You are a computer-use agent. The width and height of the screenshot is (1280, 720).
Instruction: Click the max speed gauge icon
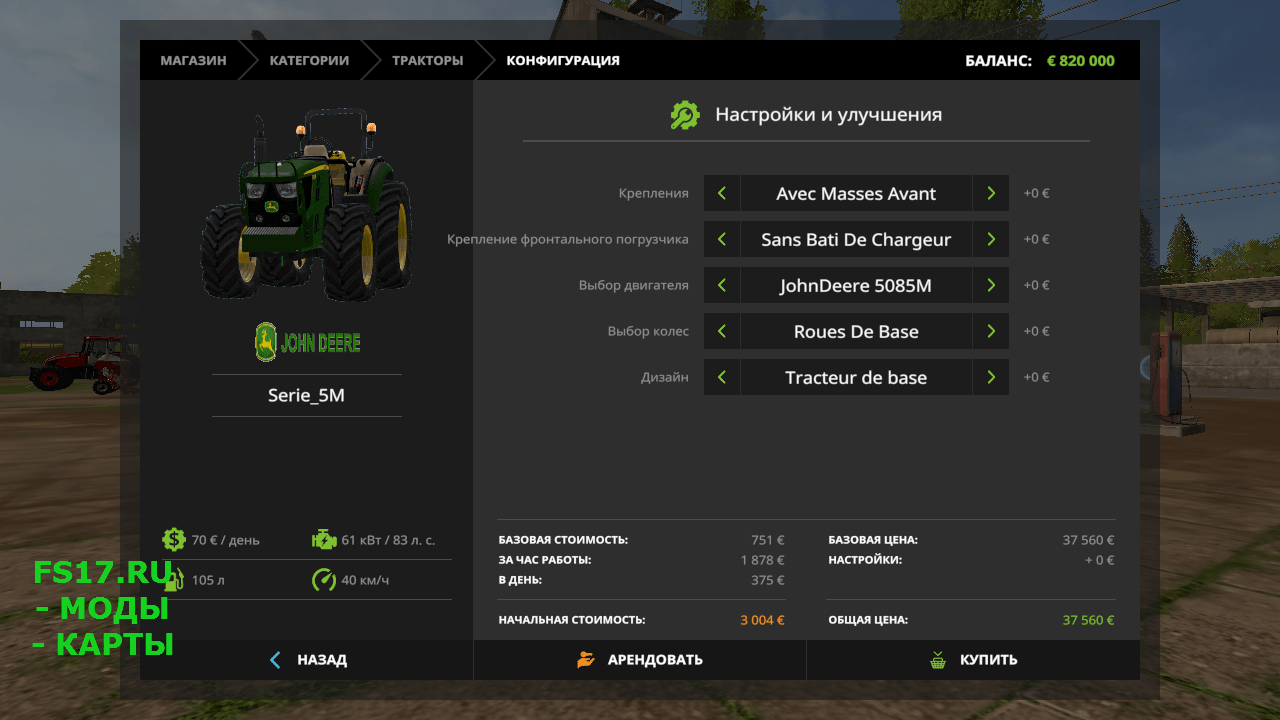click(x=324, y=580)
